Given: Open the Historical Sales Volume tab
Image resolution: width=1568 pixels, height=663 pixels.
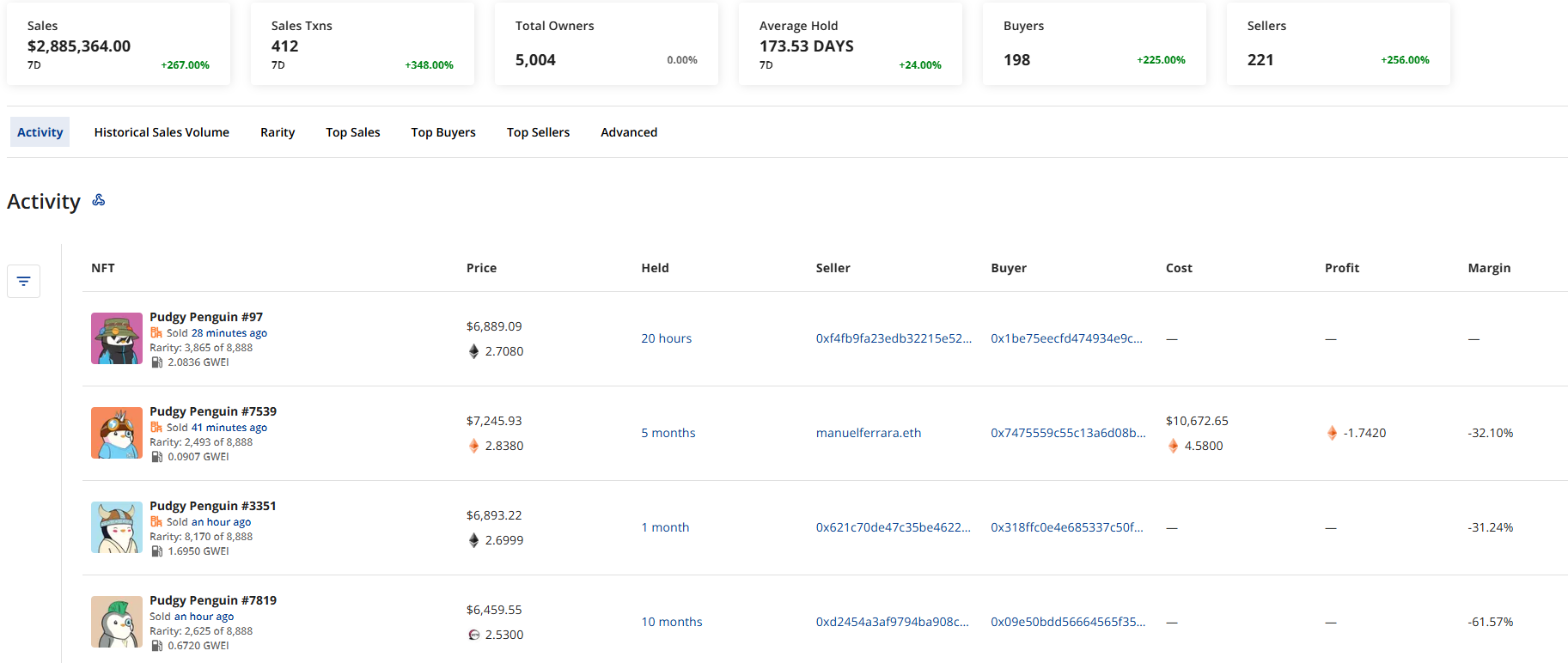Looking at the screenshot, I should coord(162,132).
